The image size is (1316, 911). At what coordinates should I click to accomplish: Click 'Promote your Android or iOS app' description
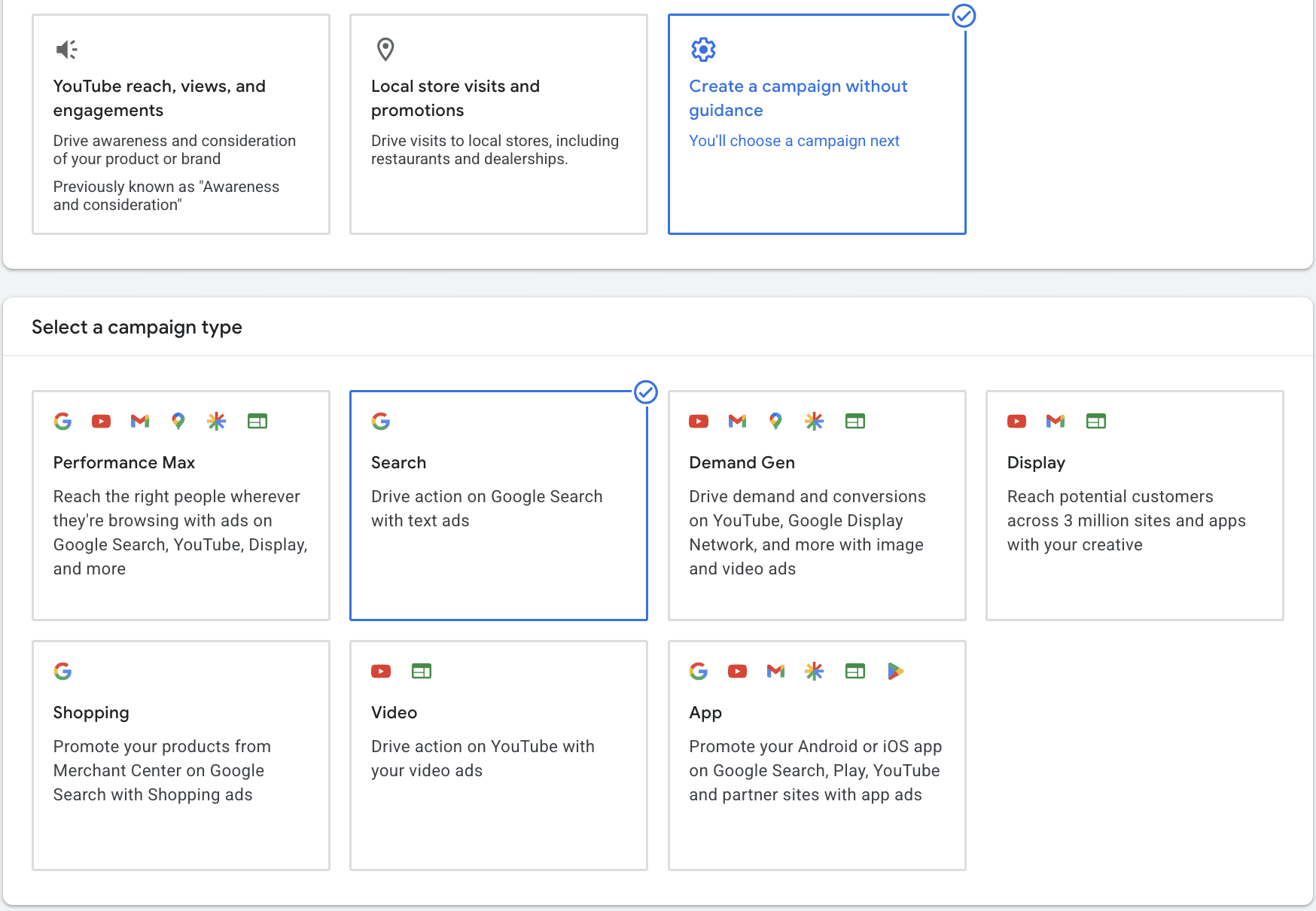click(815, 770)
